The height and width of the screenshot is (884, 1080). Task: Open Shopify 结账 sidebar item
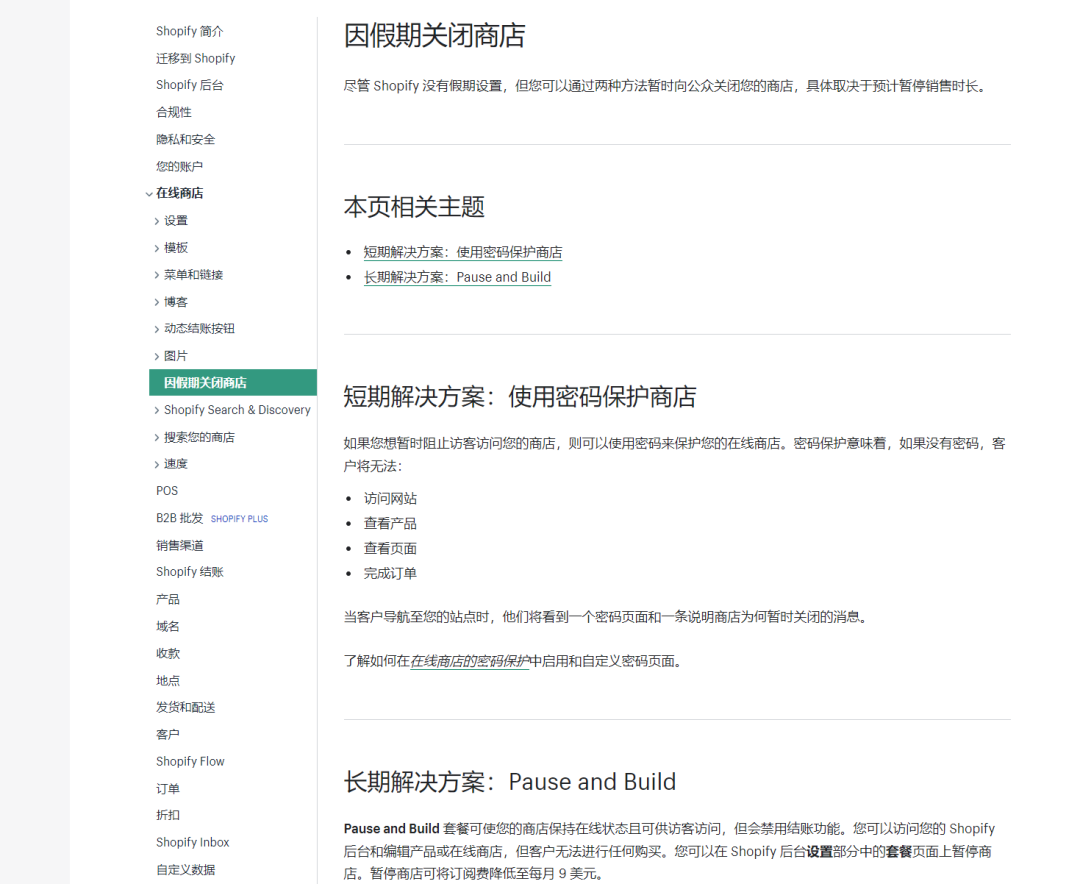point(189,572)
